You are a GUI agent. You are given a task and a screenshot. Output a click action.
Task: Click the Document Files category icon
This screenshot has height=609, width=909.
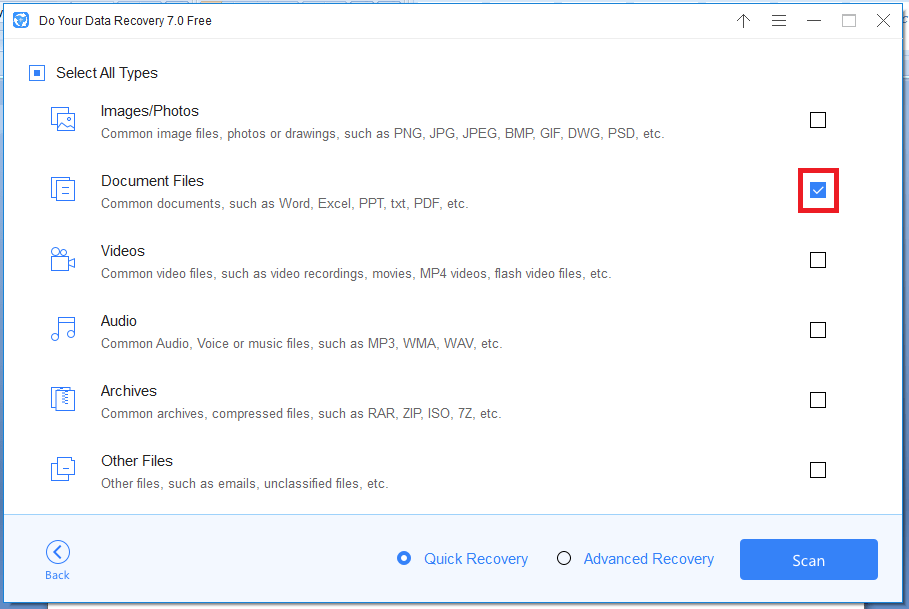(x=63, y=189)
